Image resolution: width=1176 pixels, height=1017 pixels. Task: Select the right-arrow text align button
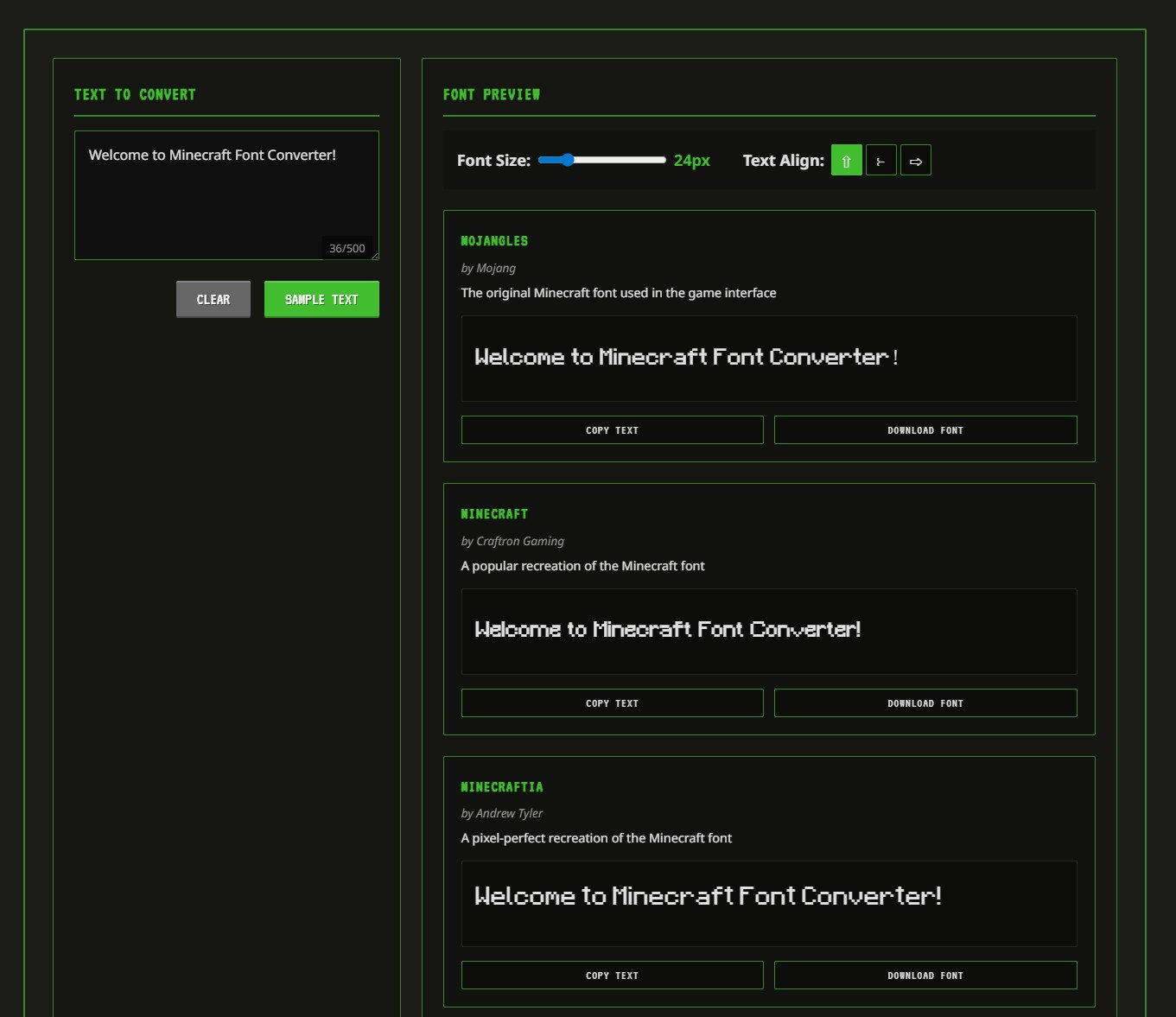(915, 160)
